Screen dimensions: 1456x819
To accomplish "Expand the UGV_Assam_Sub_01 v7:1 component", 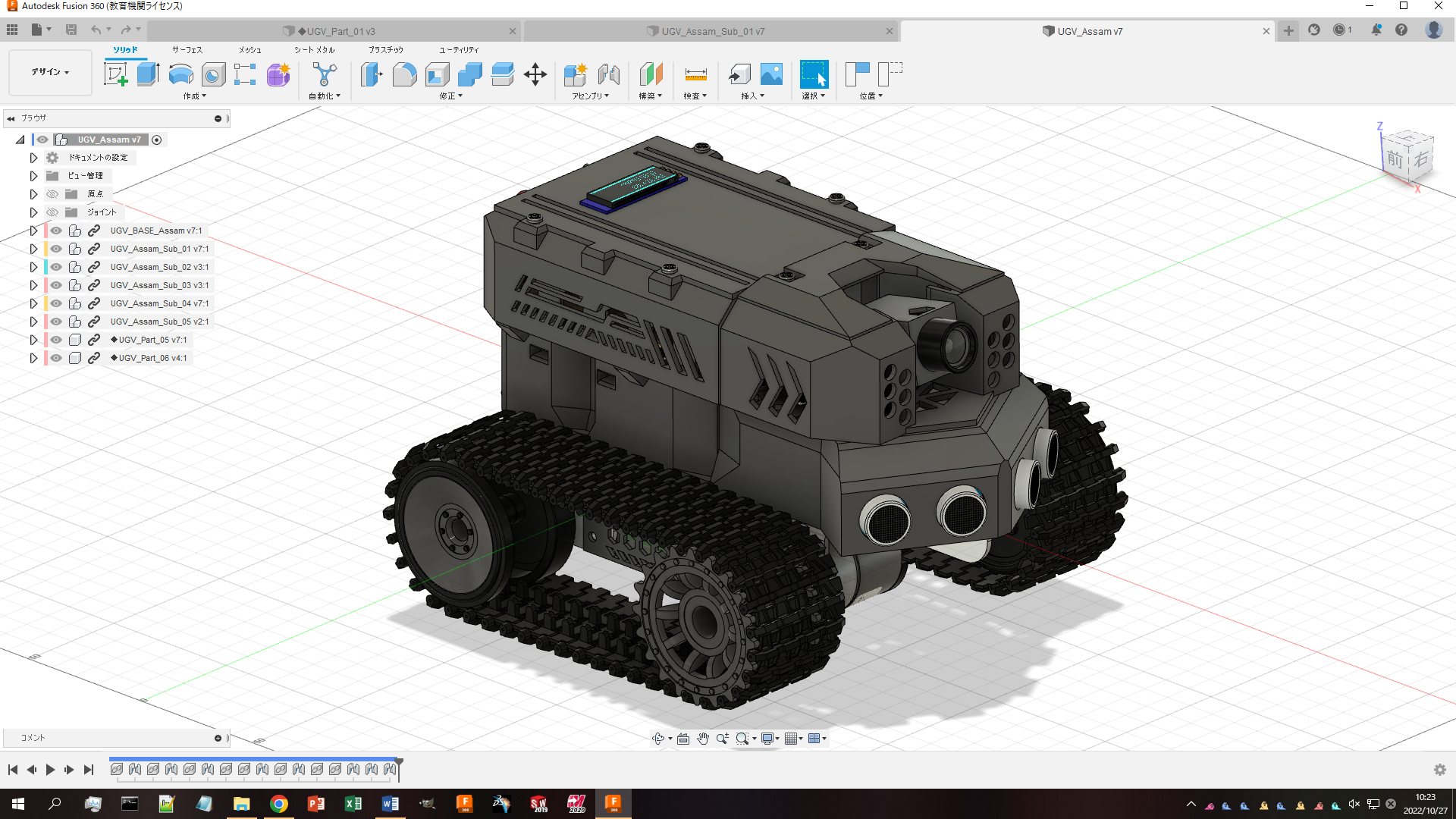I will [x=33, y=248].
